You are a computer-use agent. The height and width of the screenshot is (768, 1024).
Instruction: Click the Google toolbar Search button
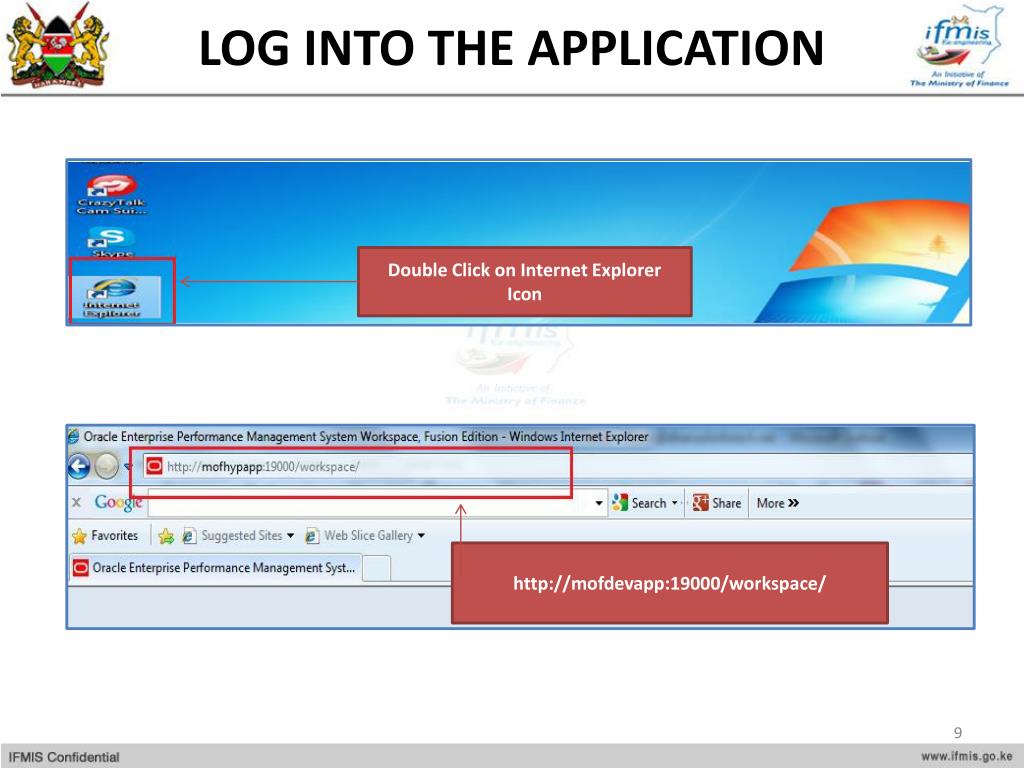(640, 503)
